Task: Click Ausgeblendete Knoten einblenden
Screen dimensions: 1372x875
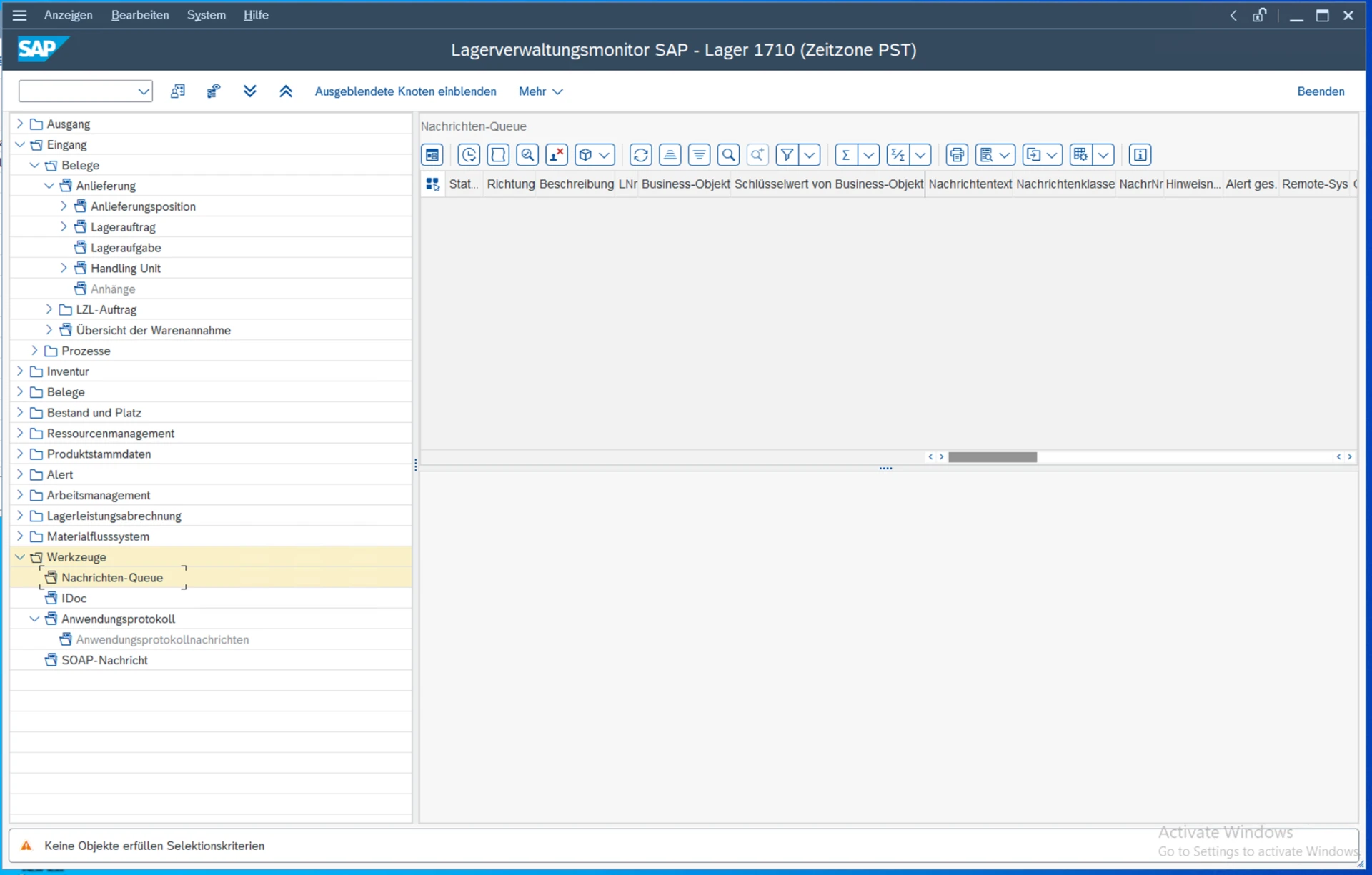Action: pos(405,91)
